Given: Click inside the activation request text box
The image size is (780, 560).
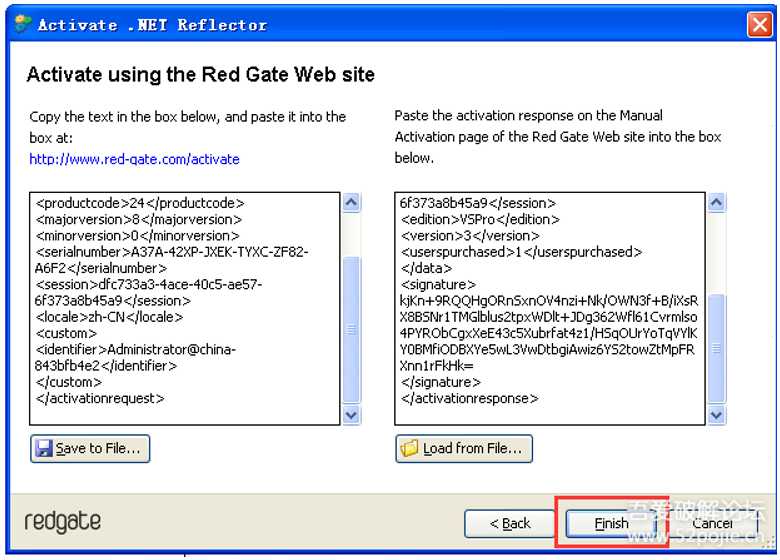Looking at the screenshot, I should (x=185, y=308).
